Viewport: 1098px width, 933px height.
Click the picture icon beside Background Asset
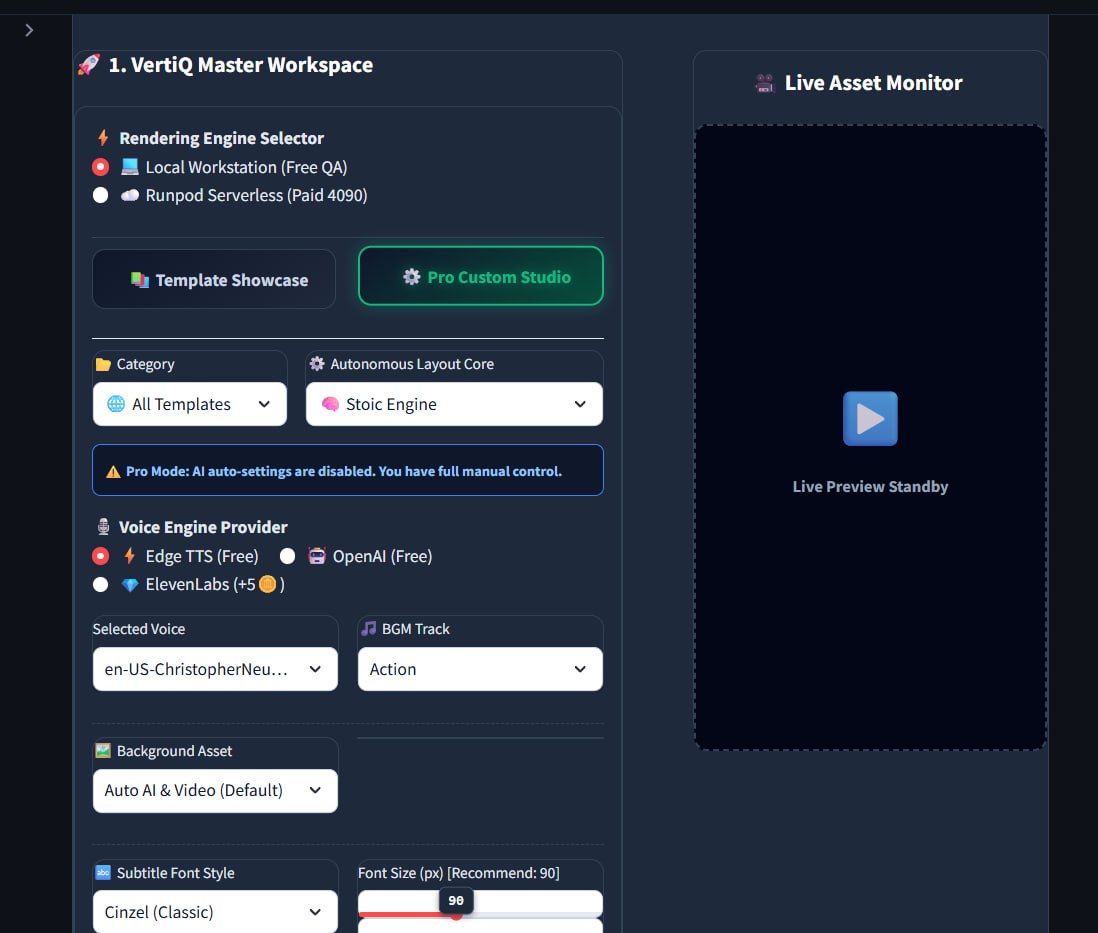[103, 750]
